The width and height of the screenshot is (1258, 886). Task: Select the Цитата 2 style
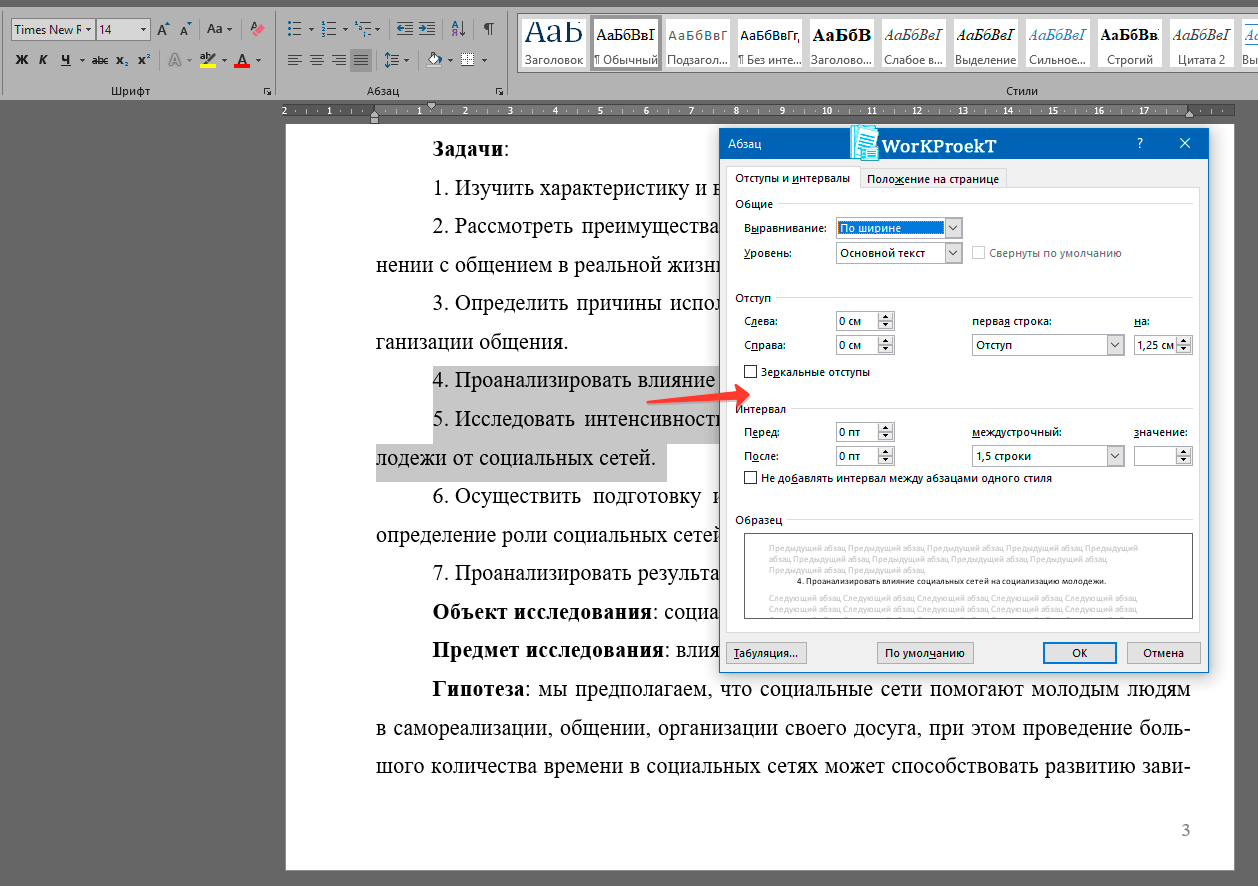(x=1202, y=42)
